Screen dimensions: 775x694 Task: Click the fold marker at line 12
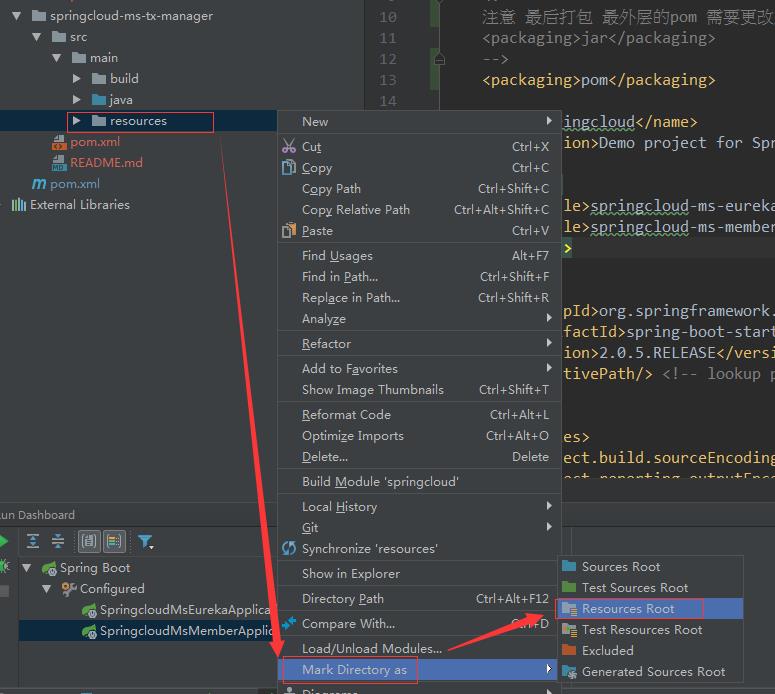point(439,59)
